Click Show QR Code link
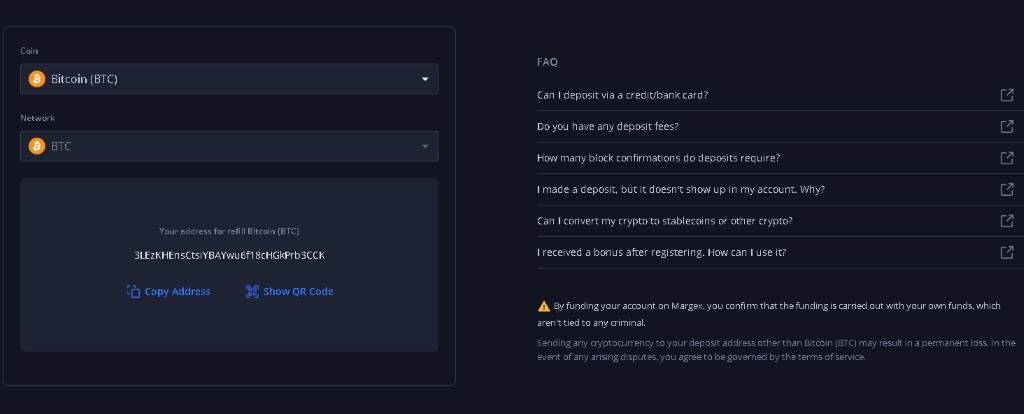The height and width of the screenshot is (414, 1024). pyautogui.click(x=298, y=292)
